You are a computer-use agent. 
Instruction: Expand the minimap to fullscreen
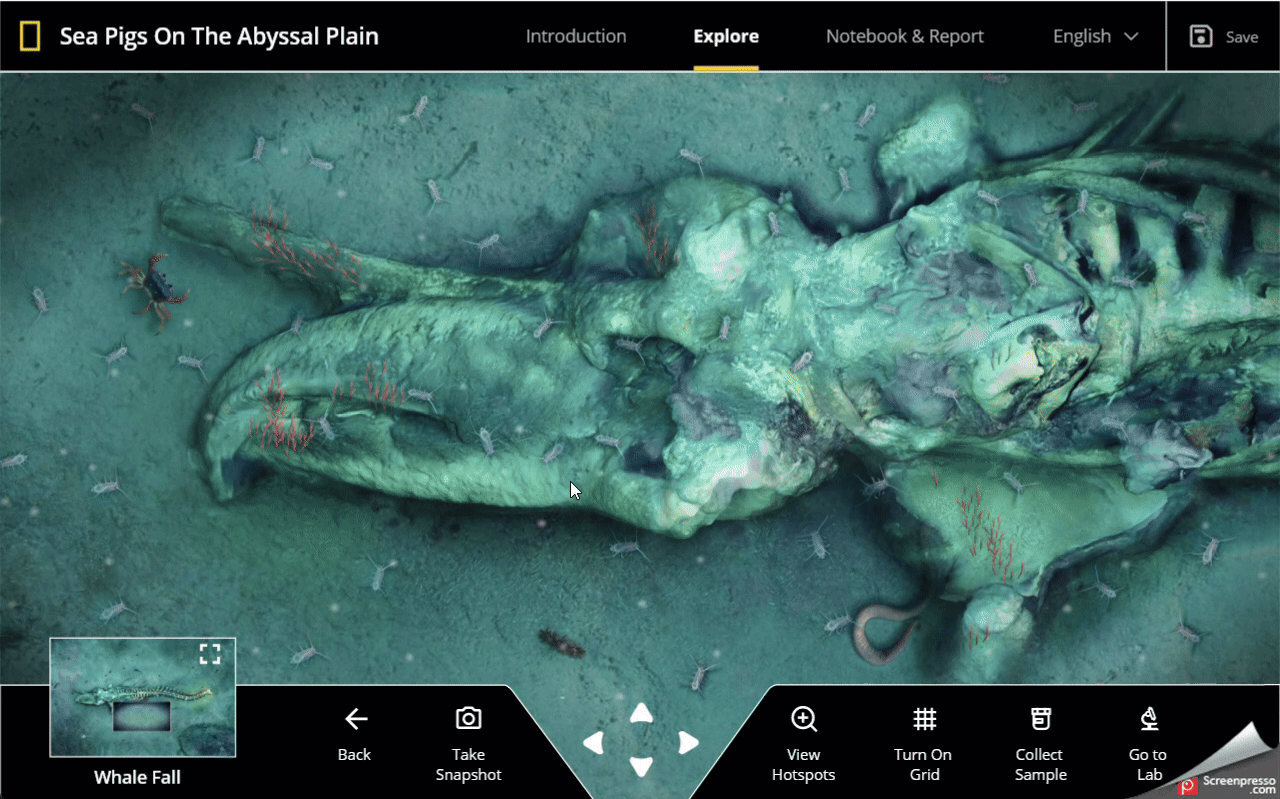click(209, 654)
